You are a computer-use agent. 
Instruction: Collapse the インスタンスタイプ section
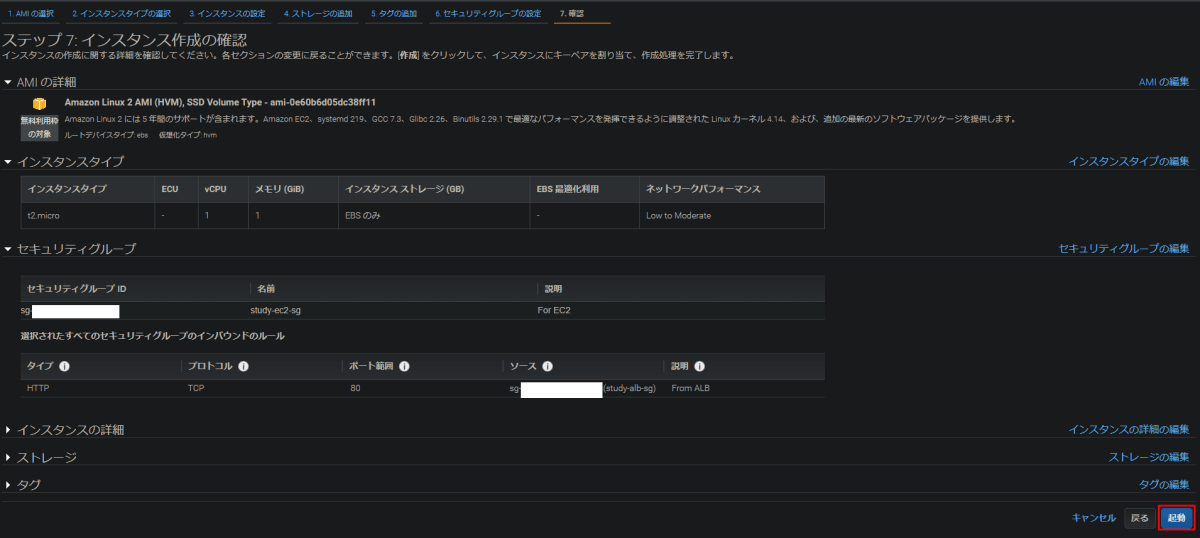click(x=8, y=161)
